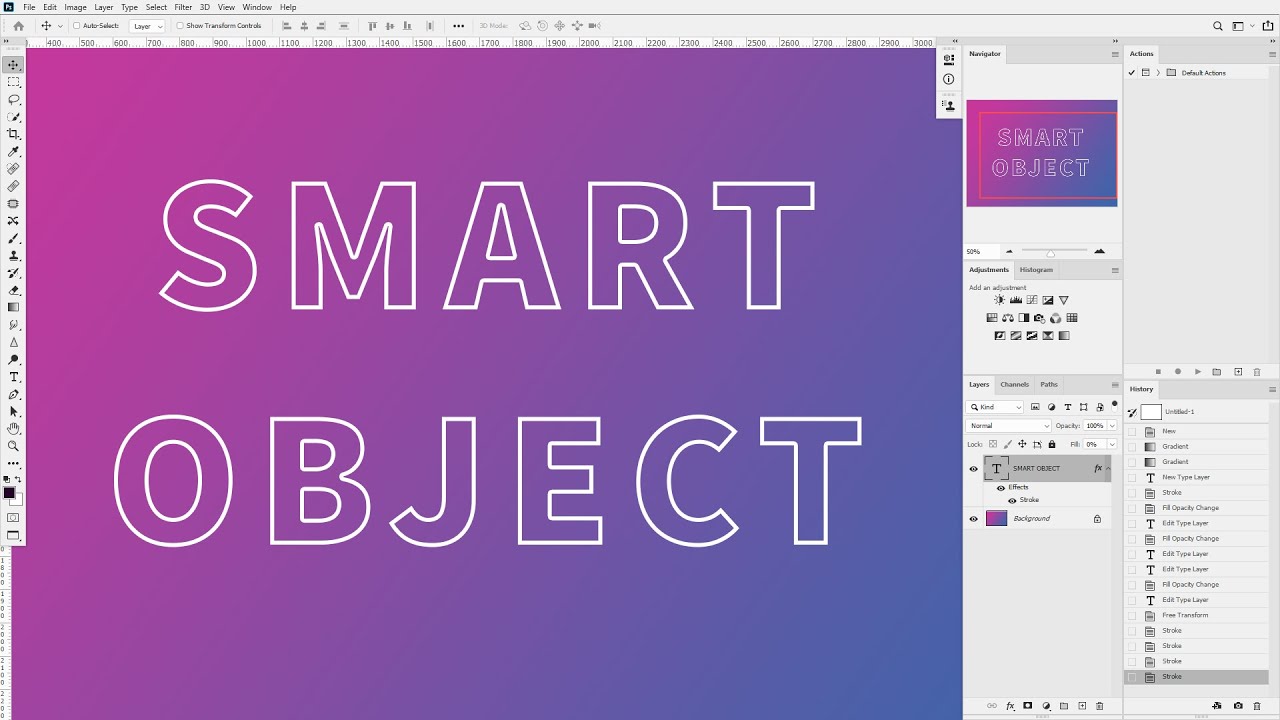Play the selected action in Actions panel
The image size is (1280, 720).
[1198, 372]
